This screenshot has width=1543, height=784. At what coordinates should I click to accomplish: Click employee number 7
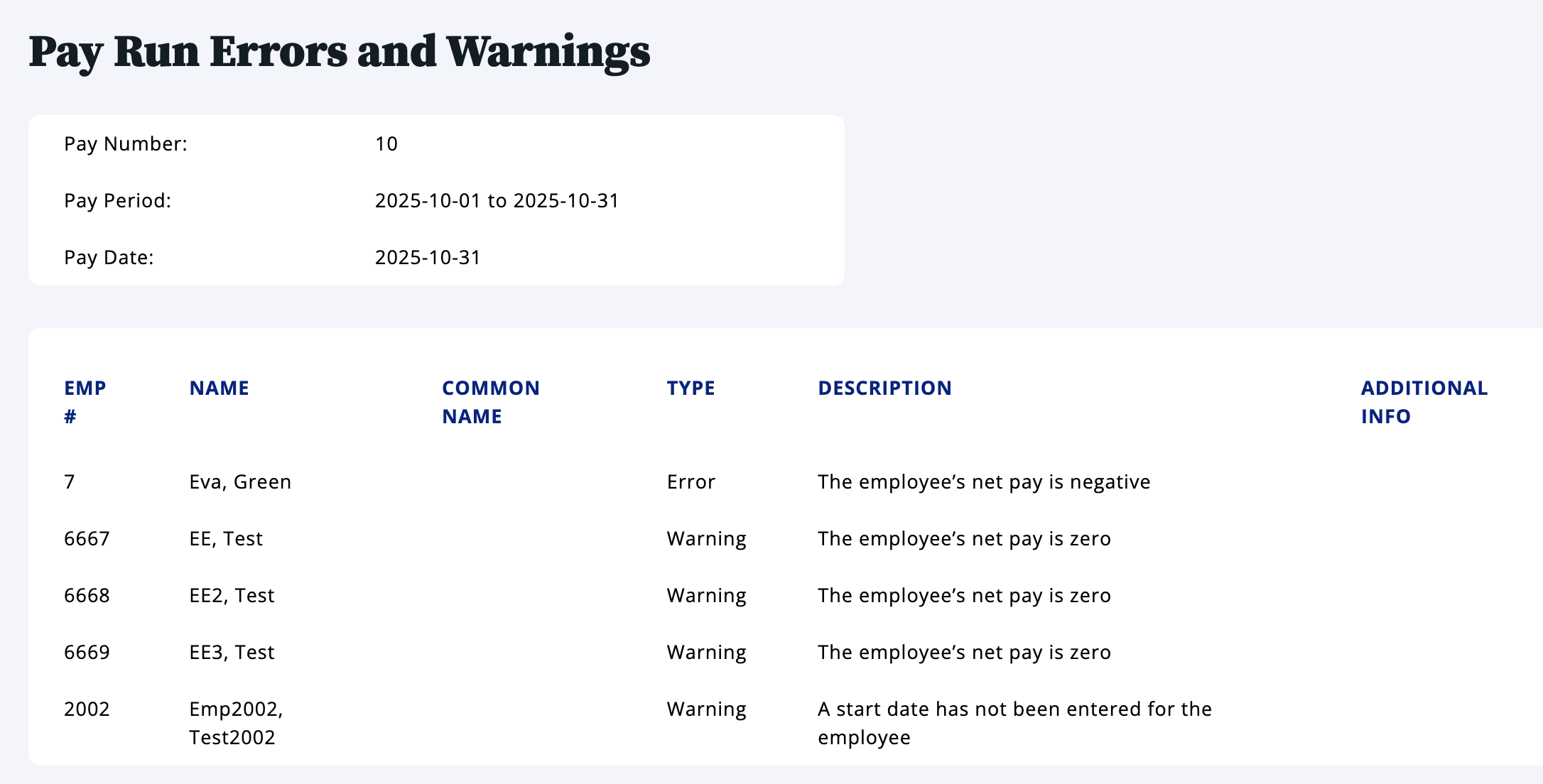click(x=70, y=482)
